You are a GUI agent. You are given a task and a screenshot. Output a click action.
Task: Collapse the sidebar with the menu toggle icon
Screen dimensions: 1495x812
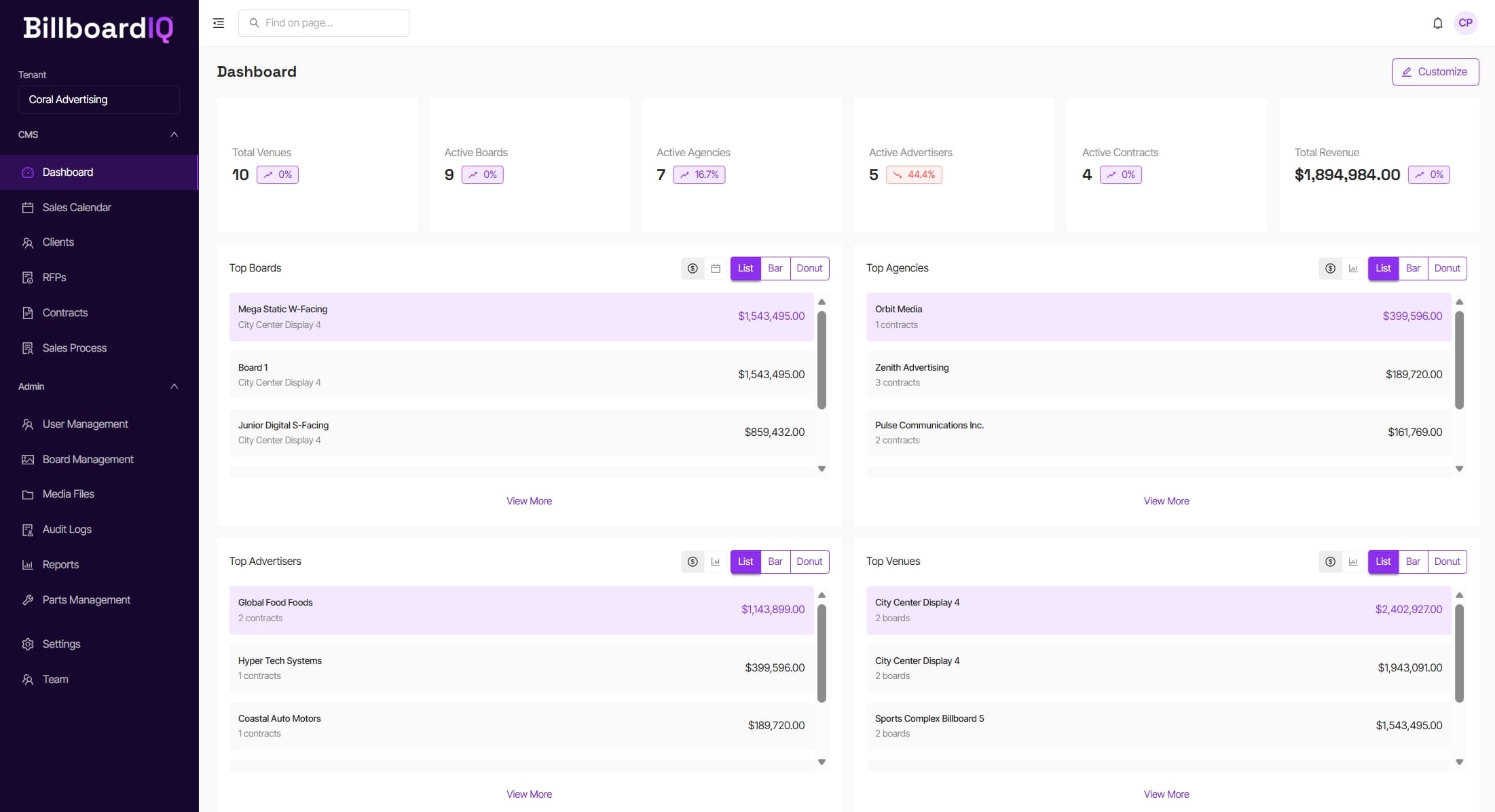pos(219,23)
